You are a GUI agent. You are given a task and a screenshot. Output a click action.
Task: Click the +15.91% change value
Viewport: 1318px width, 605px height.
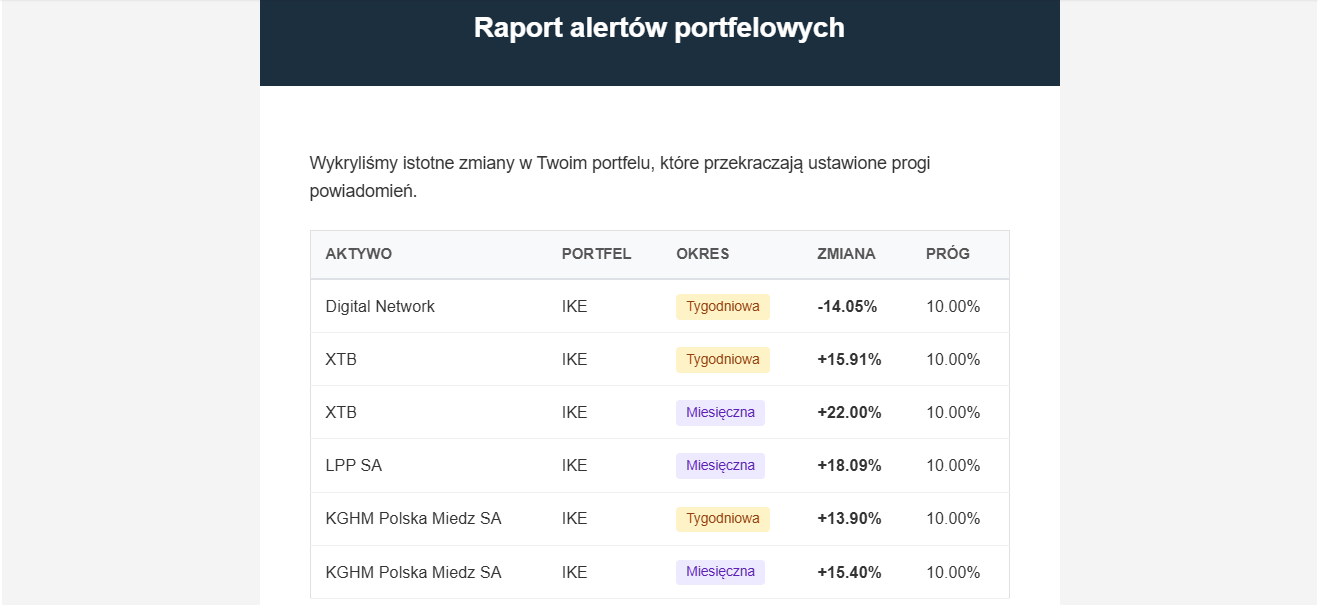point(849,360)
